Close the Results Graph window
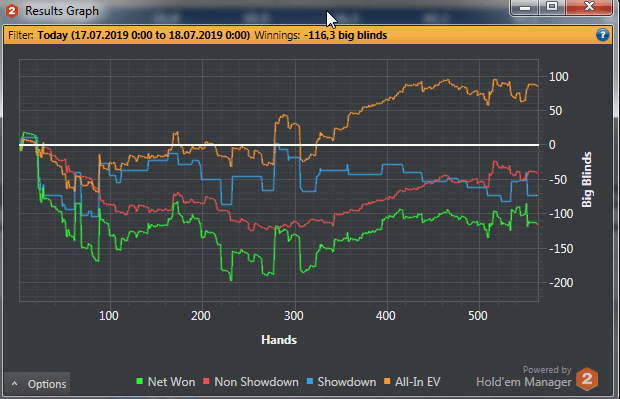The height and width of the screenshot is (399, 620). pyautogui.click(x=589, y=7)
